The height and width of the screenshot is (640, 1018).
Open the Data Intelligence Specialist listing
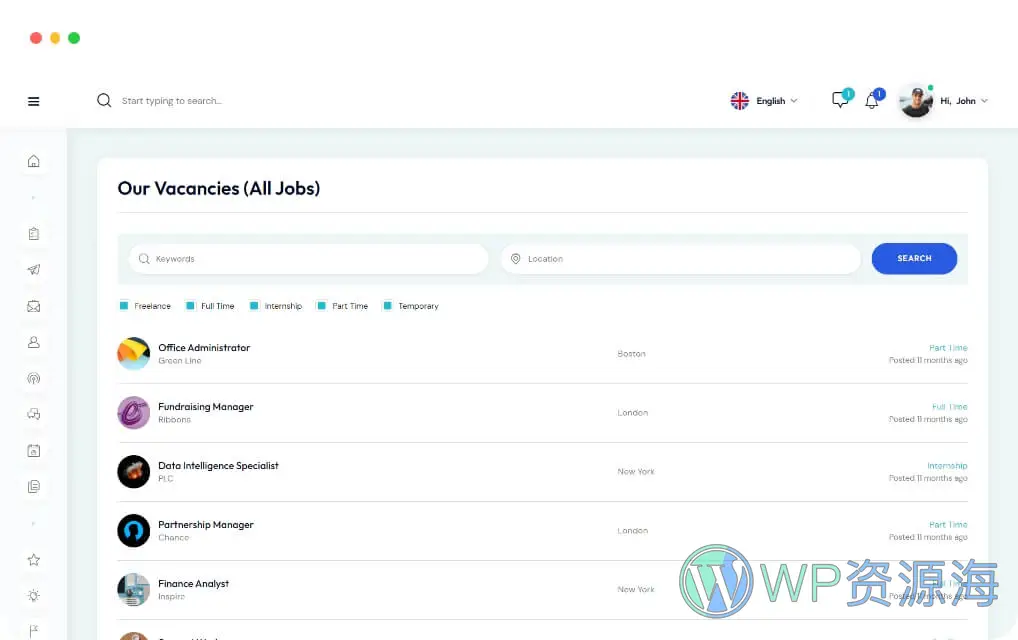[x=218, y=466]
